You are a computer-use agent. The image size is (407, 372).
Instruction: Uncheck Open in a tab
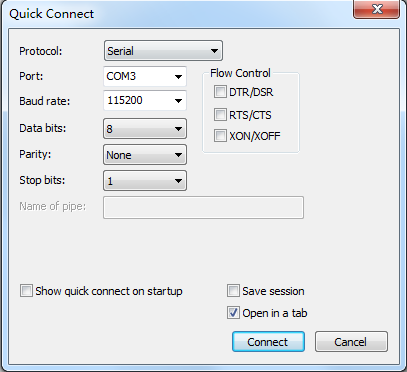tap(233, 313)
